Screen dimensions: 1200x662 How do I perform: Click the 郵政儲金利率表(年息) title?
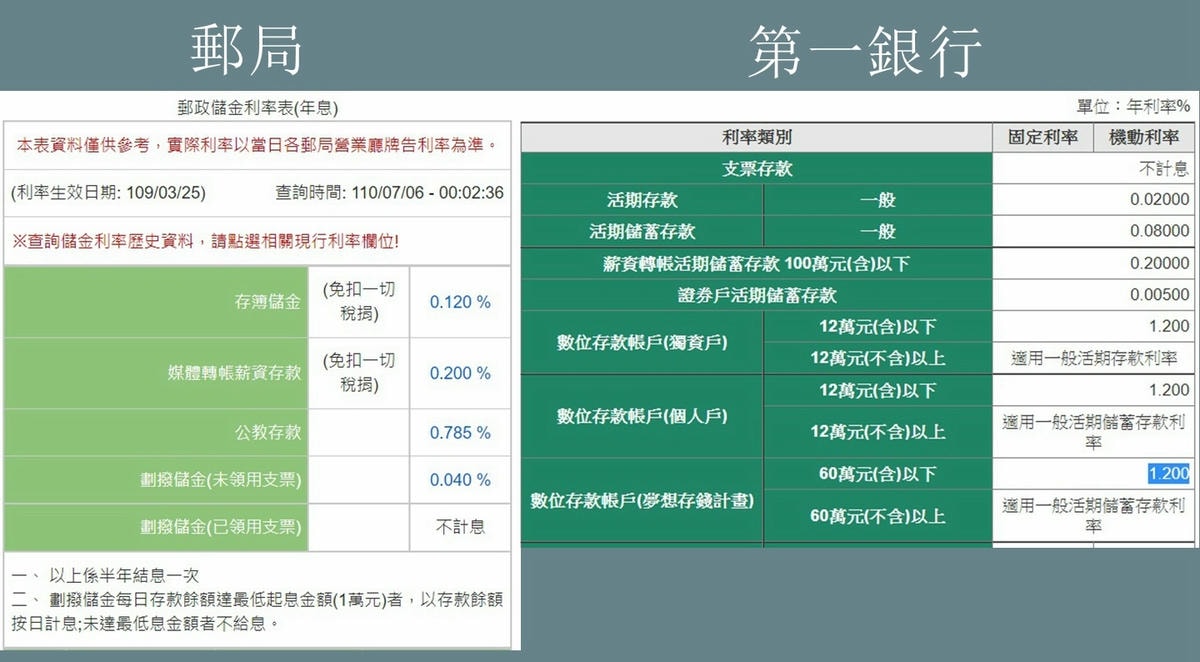pos(257,108)
